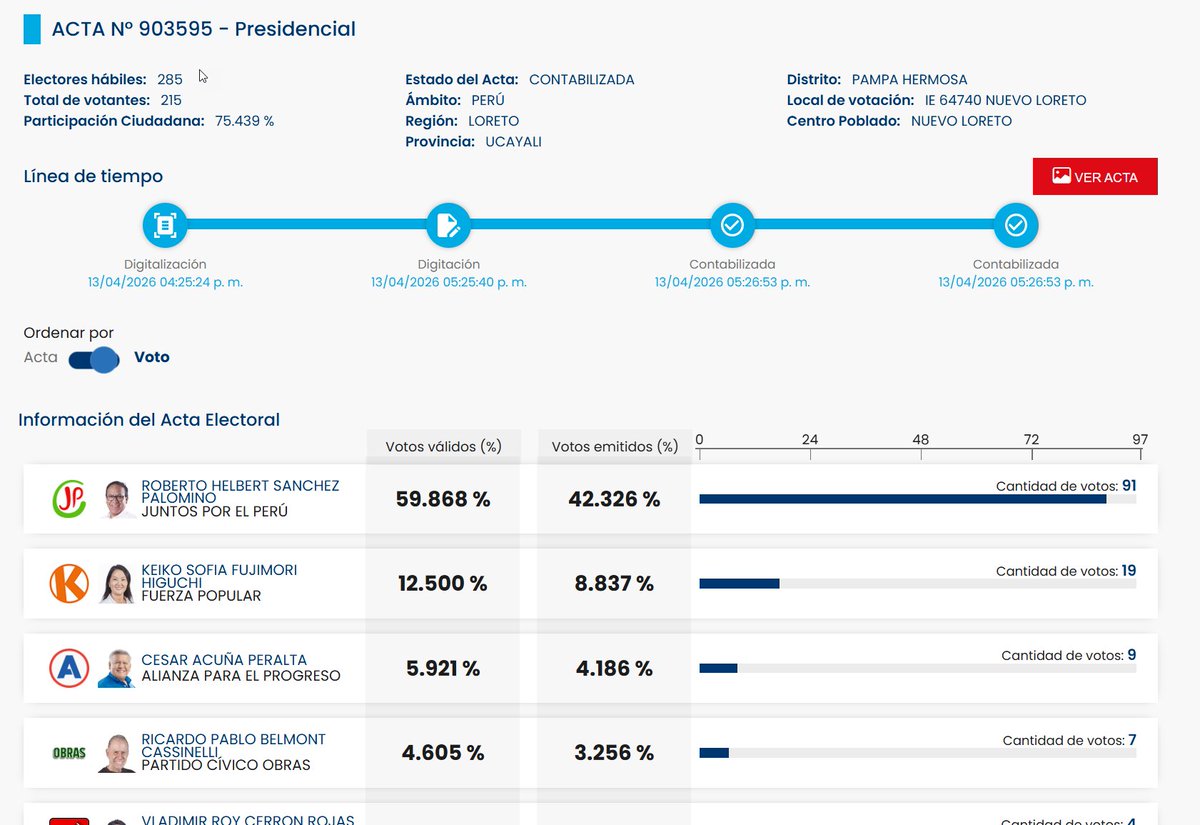The width and height of the screenshot is (1200, 825).
Task: Click Cantidad de votos: 91
Action: 1066,486
